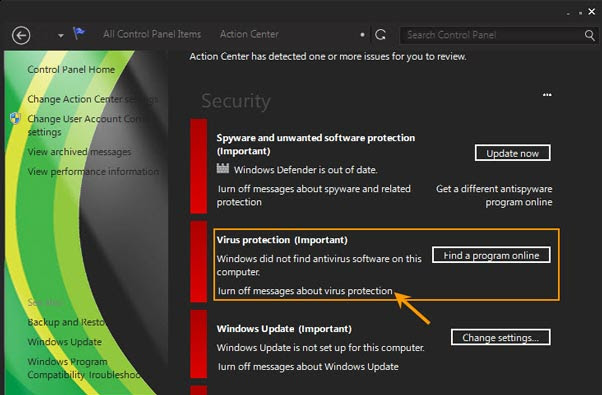Open Windows Program Compatibility Troubleshooter
Image resolution: width=602 pixels, height=395 pixels.
(84, 368)
